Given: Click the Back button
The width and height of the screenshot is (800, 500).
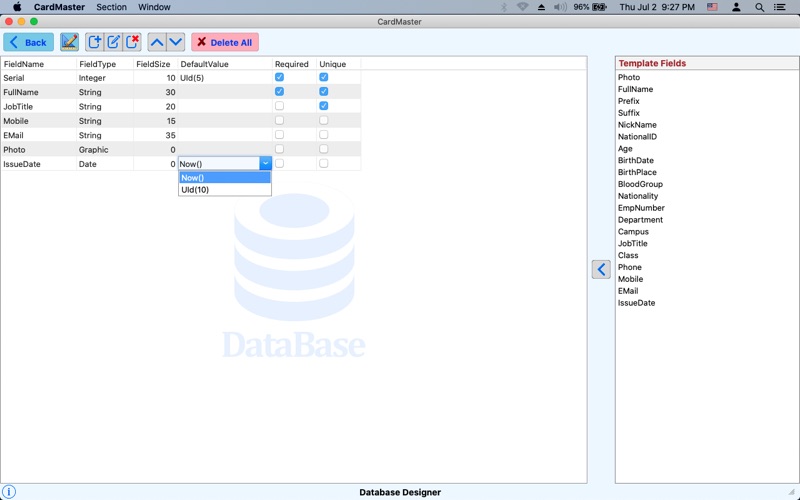Looking at the screenshot, I should tap(29, 42).
